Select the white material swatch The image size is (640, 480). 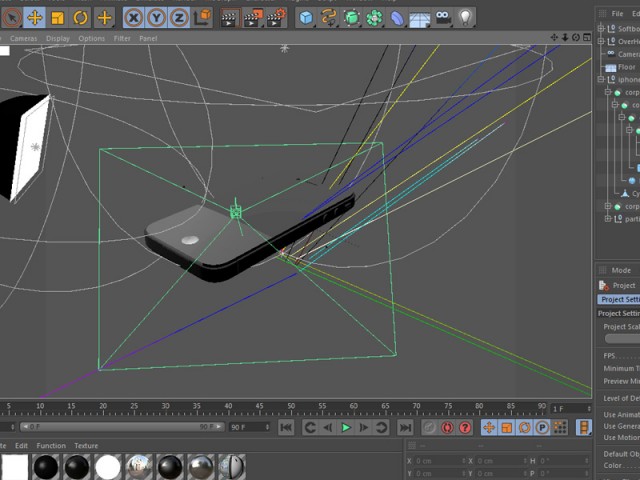[108, 467]
